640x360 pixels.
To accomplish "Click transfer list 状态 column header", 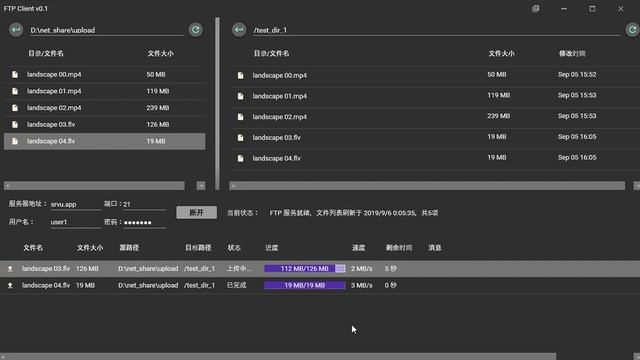I will pos(234,248).
